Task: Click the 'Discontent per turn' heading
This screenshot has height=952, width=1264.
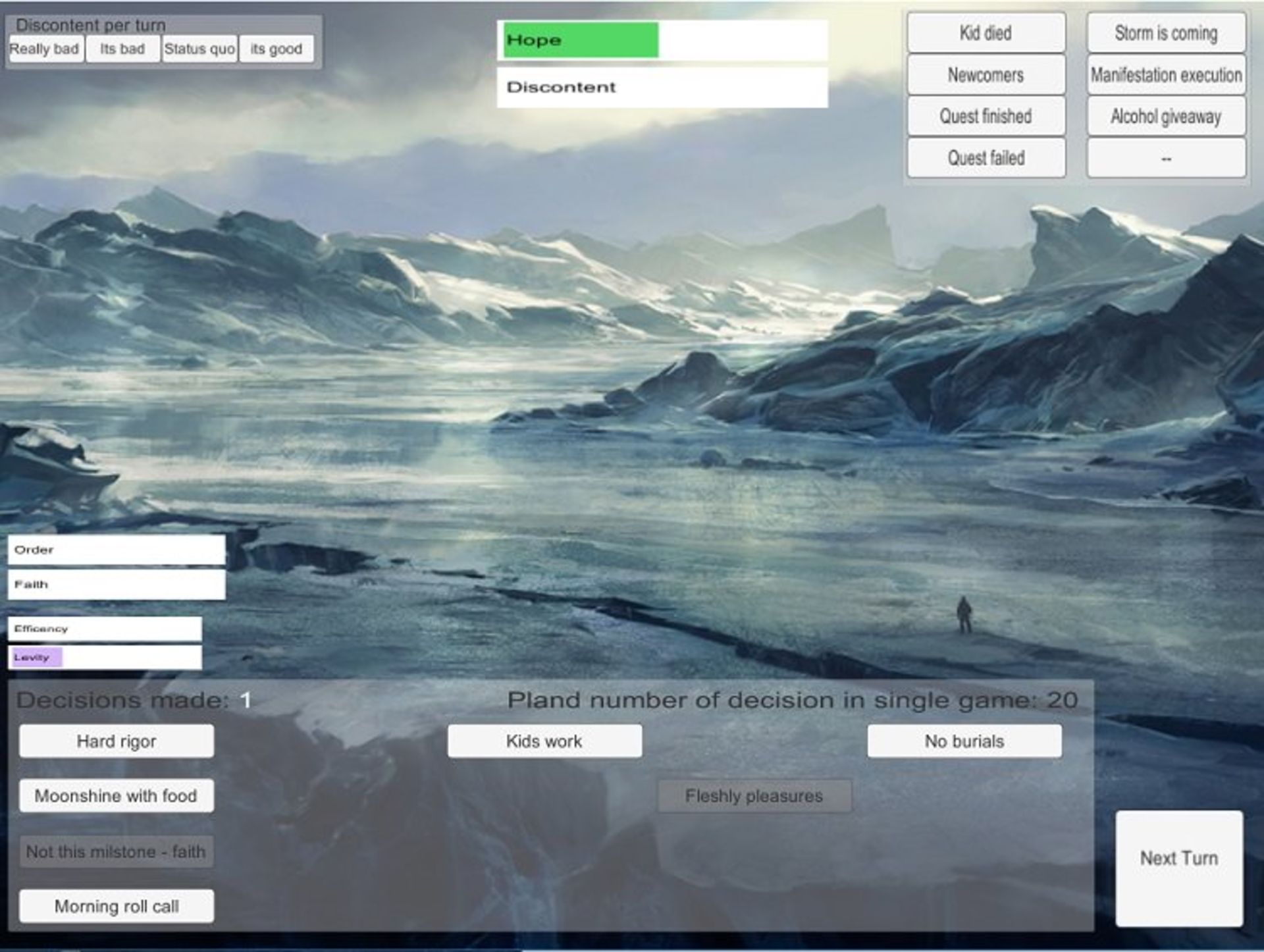Action: click(91, 25)
